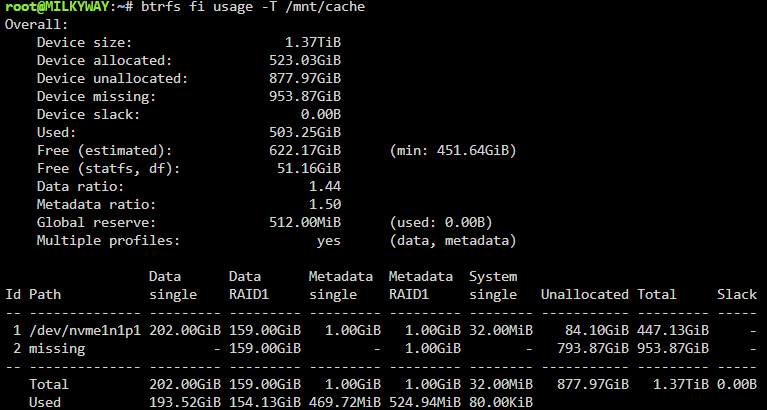Viewport: 767px width, 410px height.
Task: Select nvme1n1p1 System single 32.00MiB
Action: pos(501,331)
